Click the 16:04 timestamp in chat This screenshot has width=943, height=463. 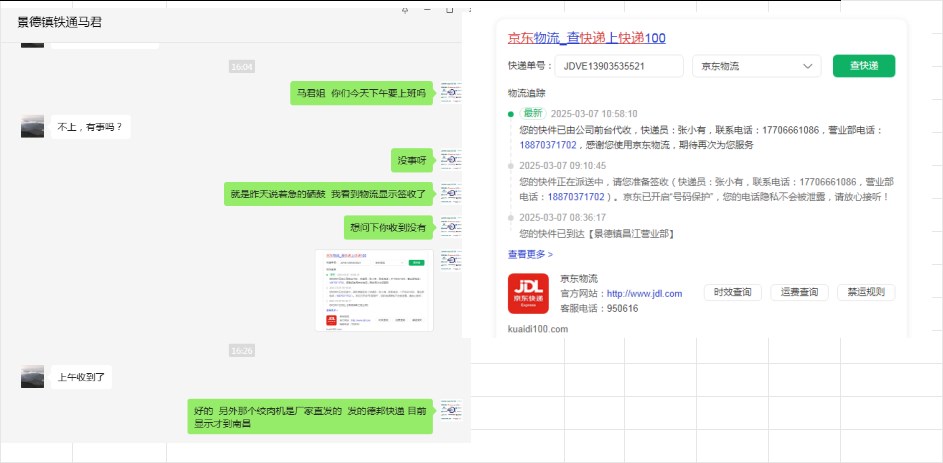tap(242, 67)
